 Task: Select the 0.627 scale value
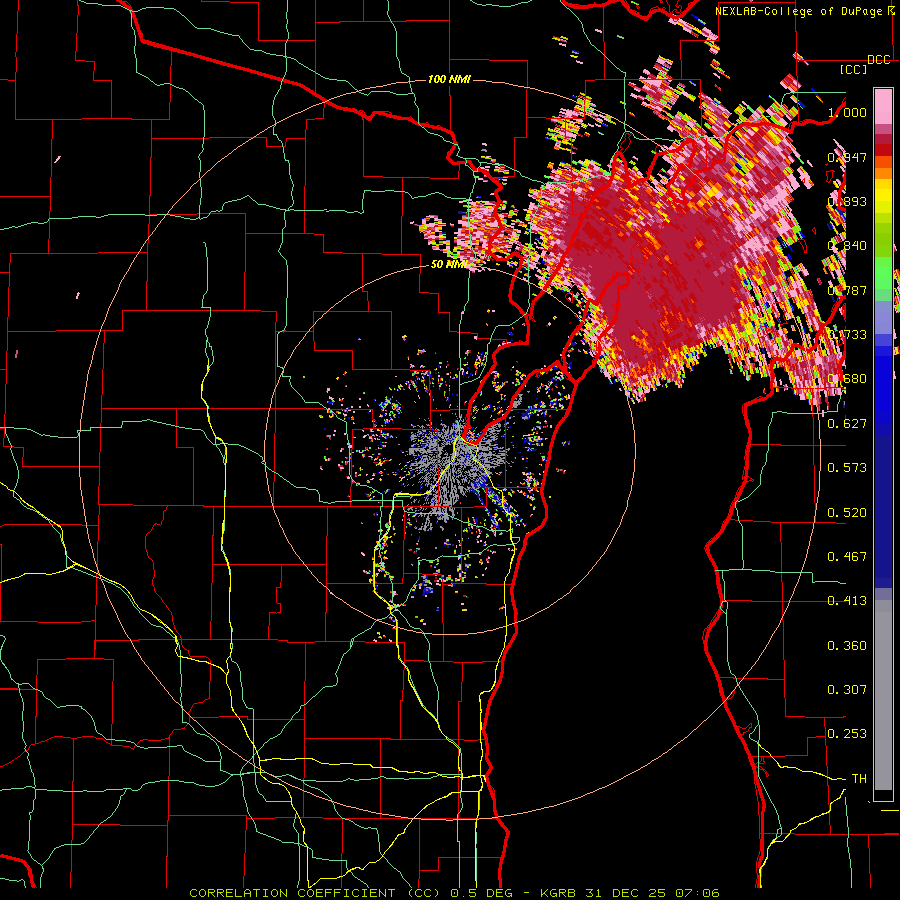847,424
